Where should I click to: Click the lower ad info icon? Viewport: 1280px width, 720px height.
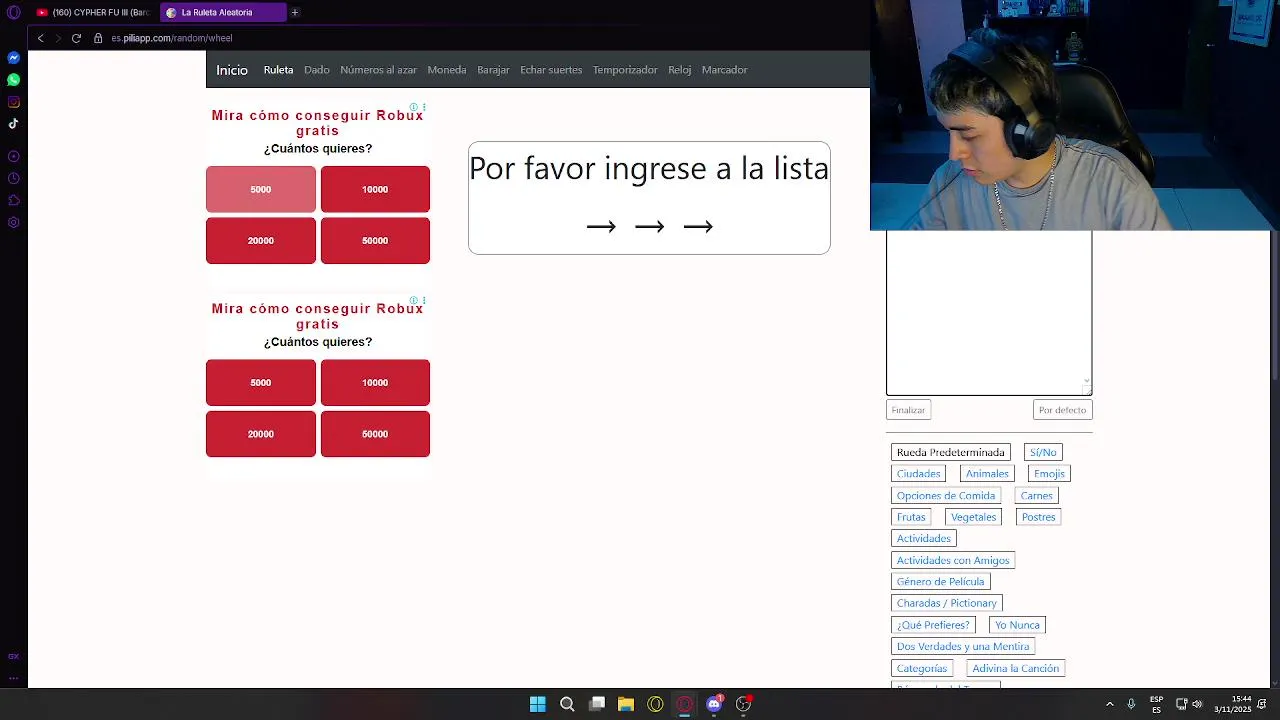pyautogui.click(x=414, y=300)
